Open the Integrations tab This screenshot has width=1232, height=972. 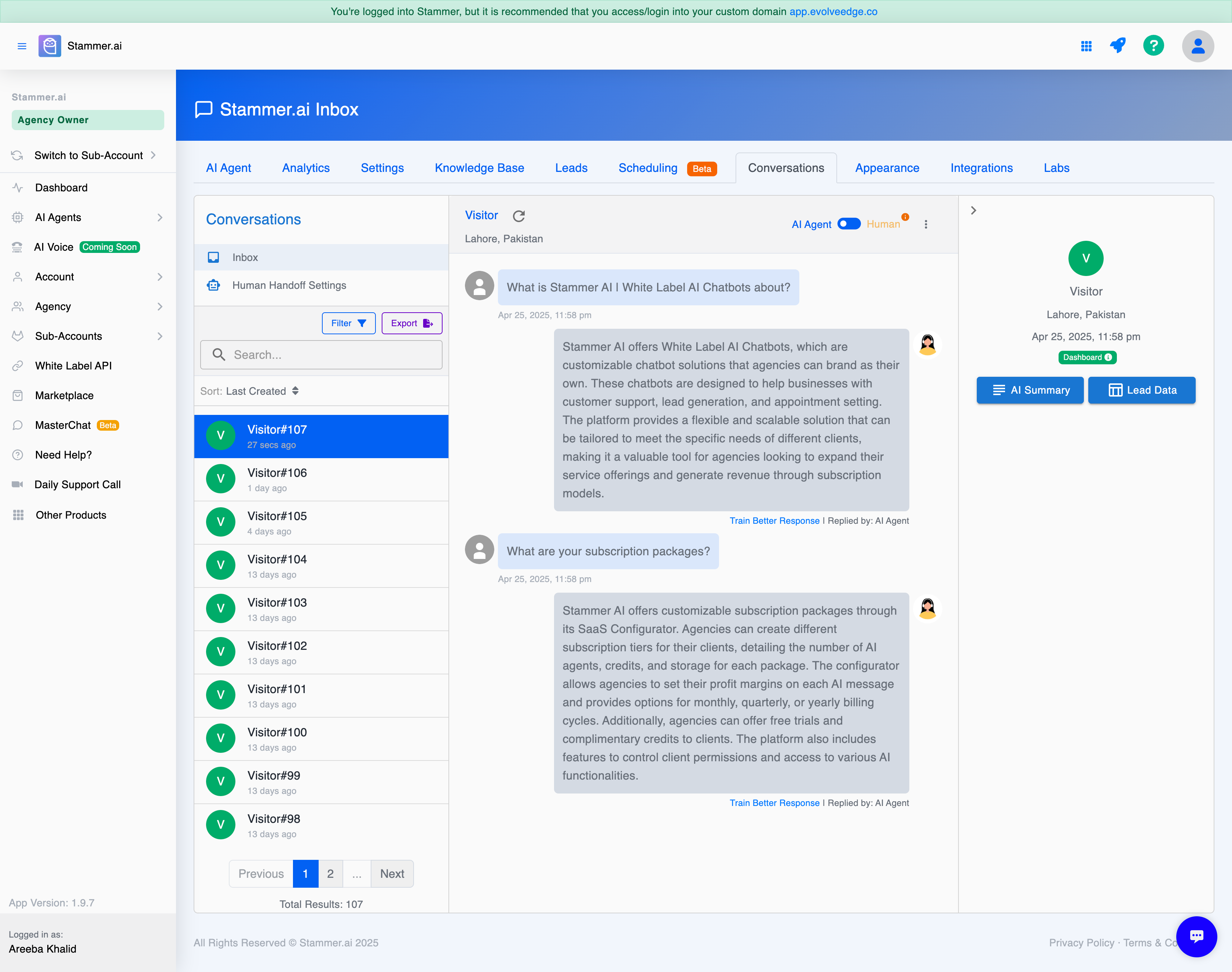982,168
